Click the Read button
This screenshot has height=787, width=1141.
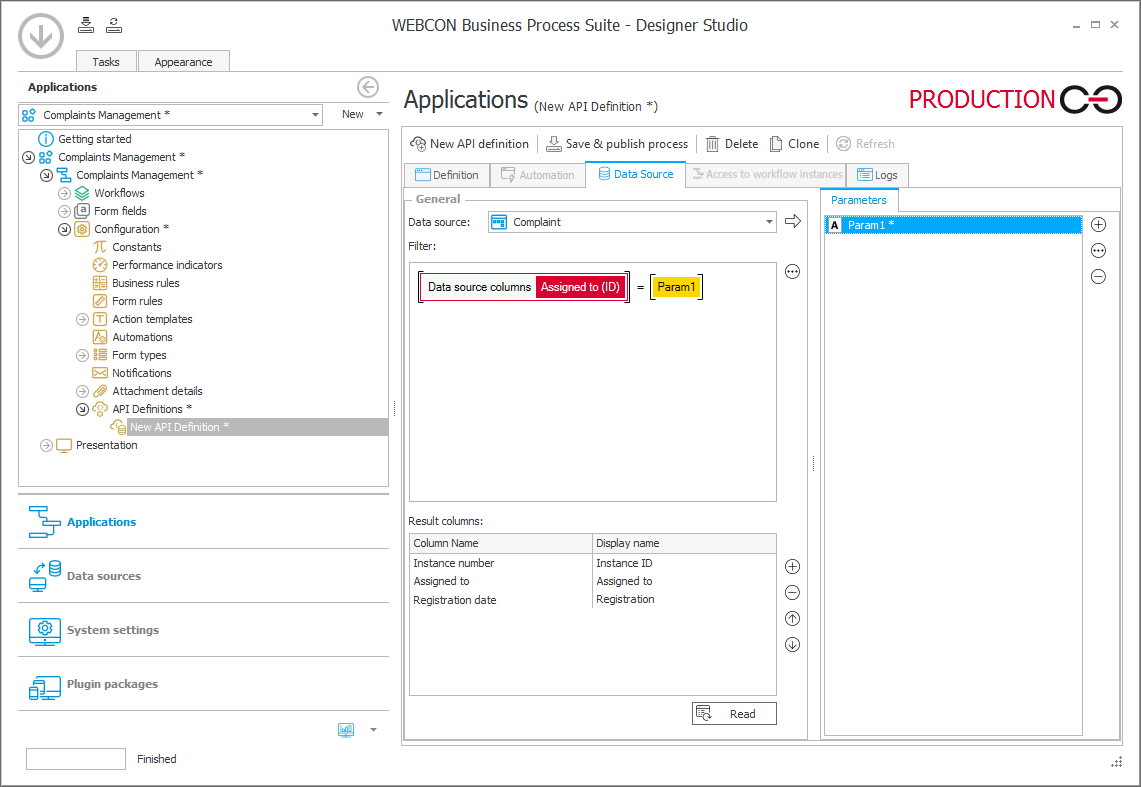click(x=734, y=714)
